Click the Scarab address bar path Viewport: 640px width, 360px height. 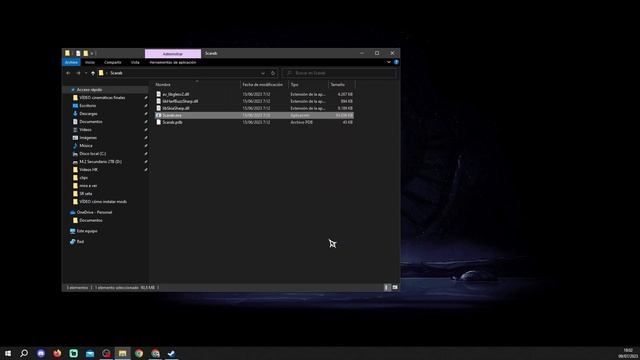point(116,73)
